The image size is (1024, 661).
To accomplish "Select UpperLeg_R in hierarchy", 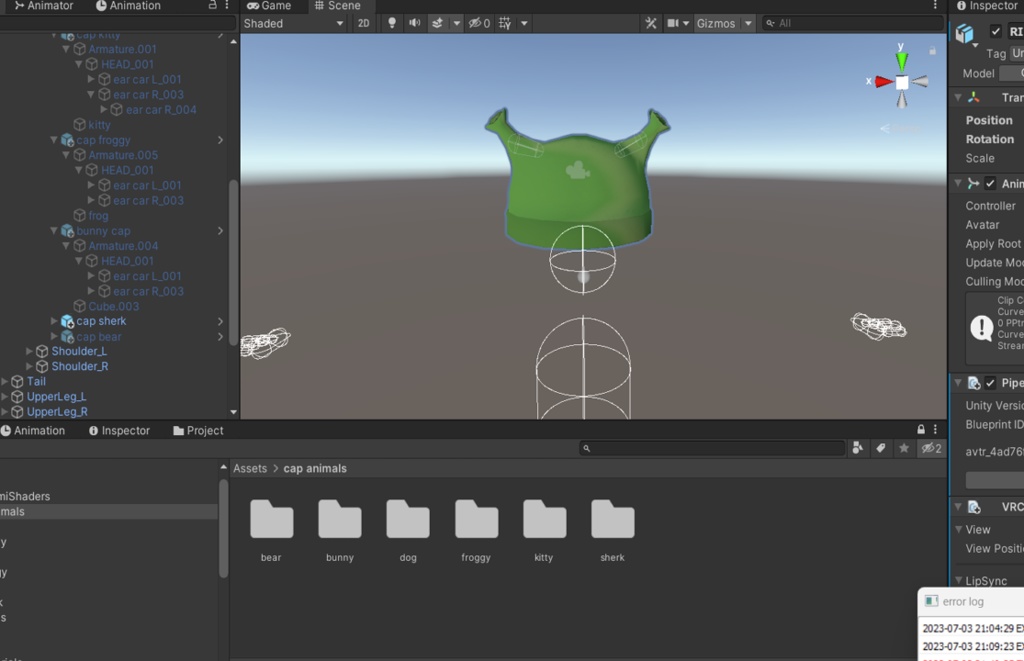I will point(57,411).
